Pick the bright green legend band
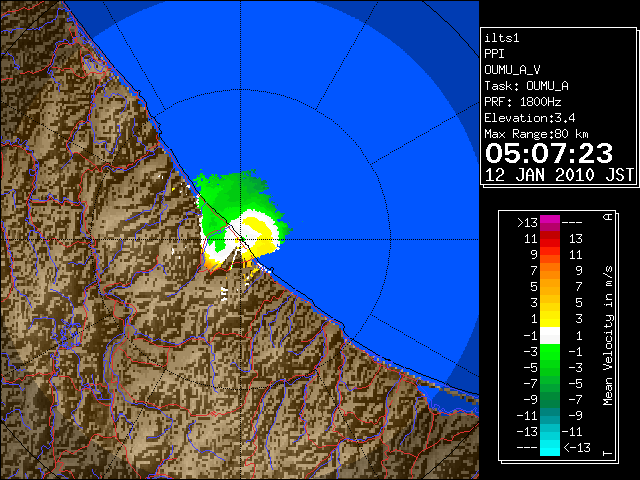This screenshot has width=640, height=480. click(550, 351)
